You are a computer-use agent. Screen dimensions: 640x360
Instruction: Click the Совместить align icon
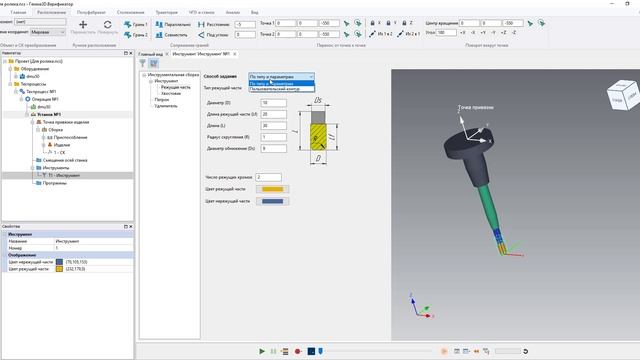tap(159, 35)
